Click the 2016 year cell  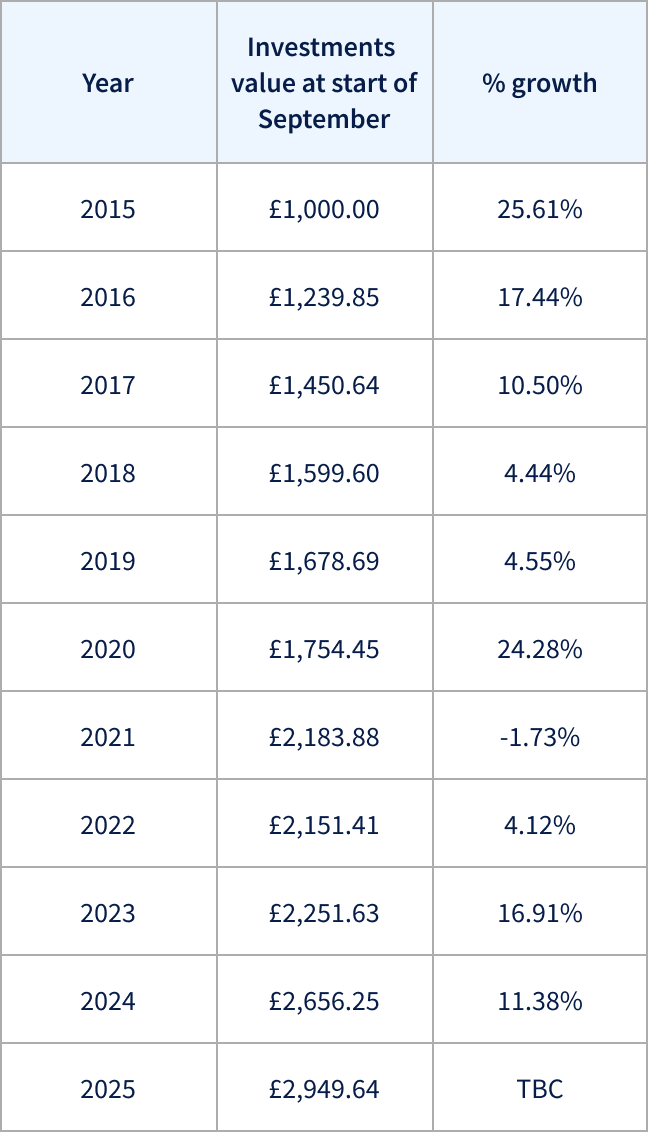point(108,298)
